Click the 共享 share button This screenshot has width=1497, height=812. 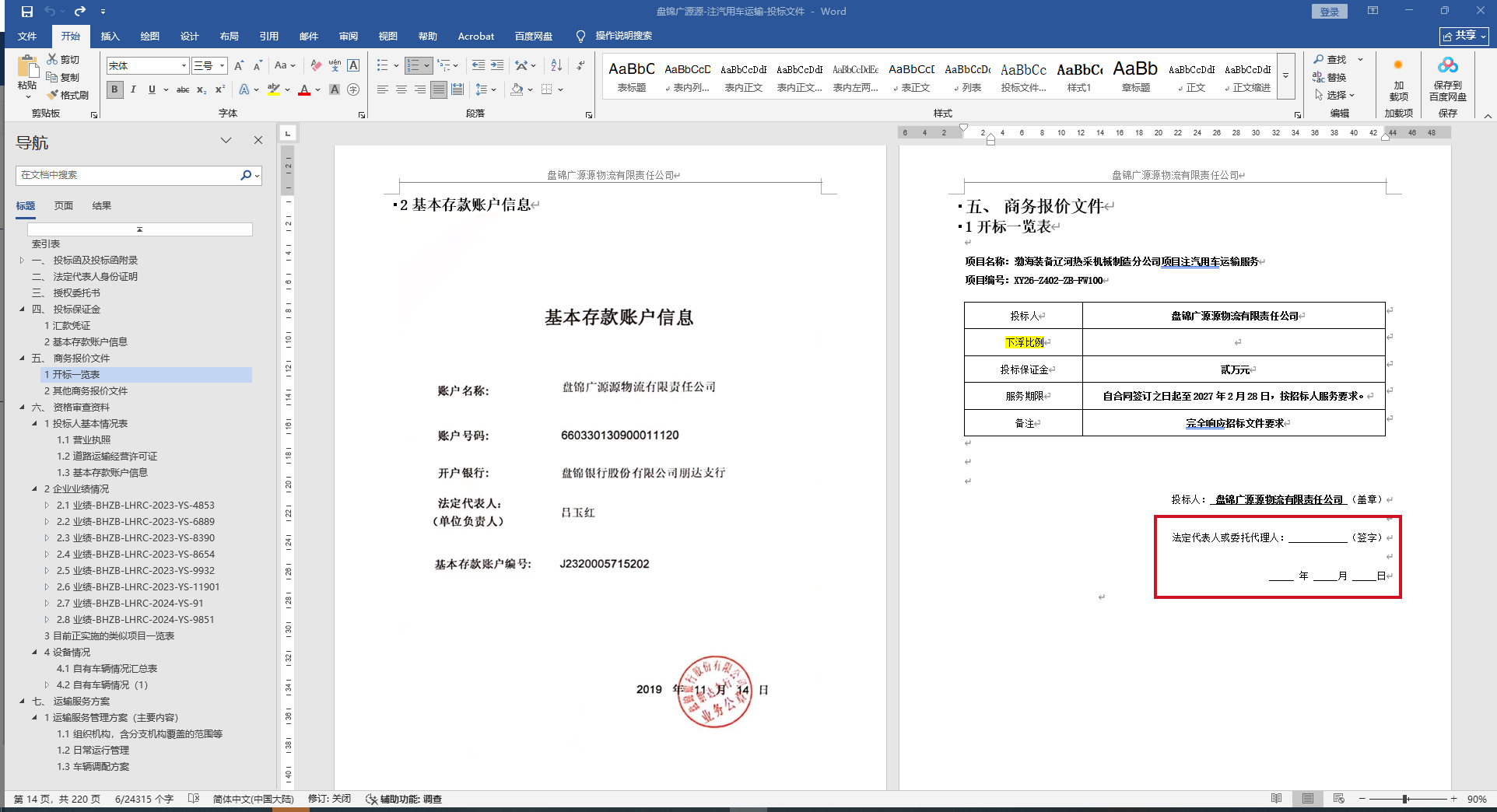1464,36
